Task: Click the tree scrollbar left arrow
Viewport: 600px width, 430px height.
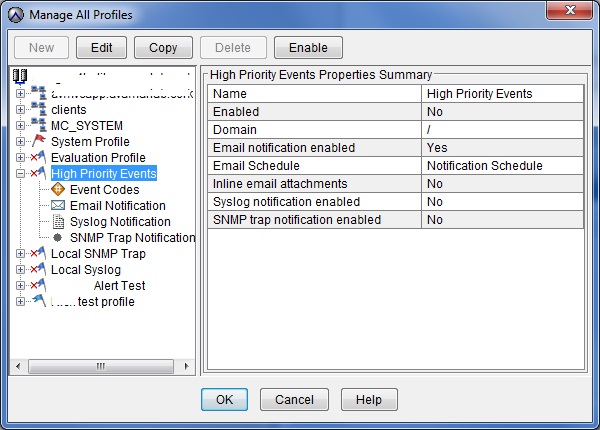Action: [x=18, y=366]
